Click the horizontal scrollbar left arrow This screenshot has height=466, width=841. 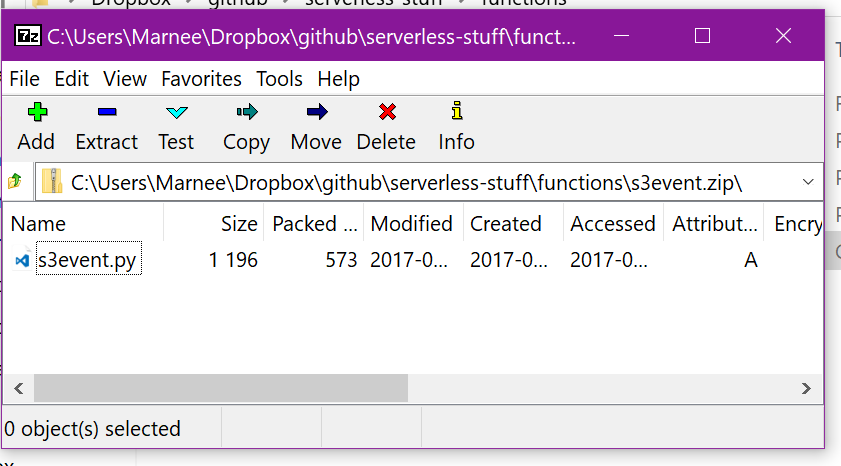(x=19, y=388)
